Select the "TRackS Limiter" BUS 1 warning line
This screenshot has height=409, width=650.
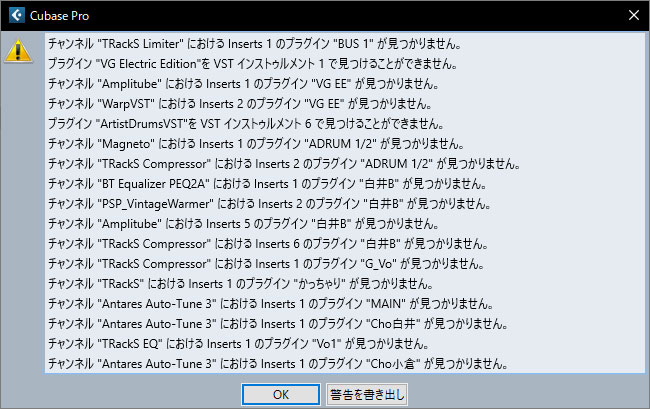coord(255,44)
